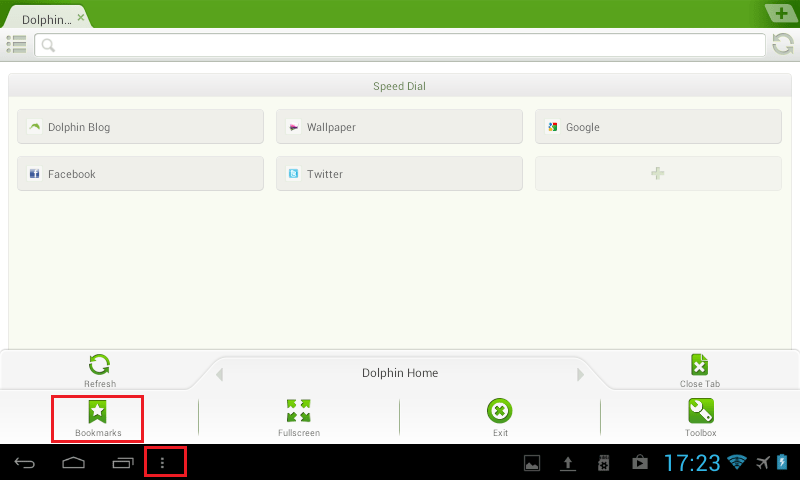Tap the Wi-Fi status icon
Image resolution: width=800 pixels, height=480 pixels.
[737, 462]
